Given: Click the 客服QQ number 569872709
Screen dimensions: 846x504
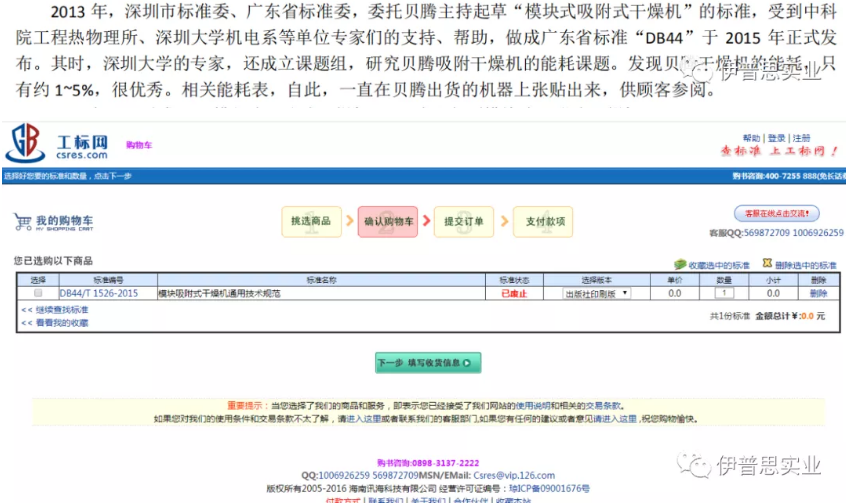Looking at the screenshot, I should [767, 233].
